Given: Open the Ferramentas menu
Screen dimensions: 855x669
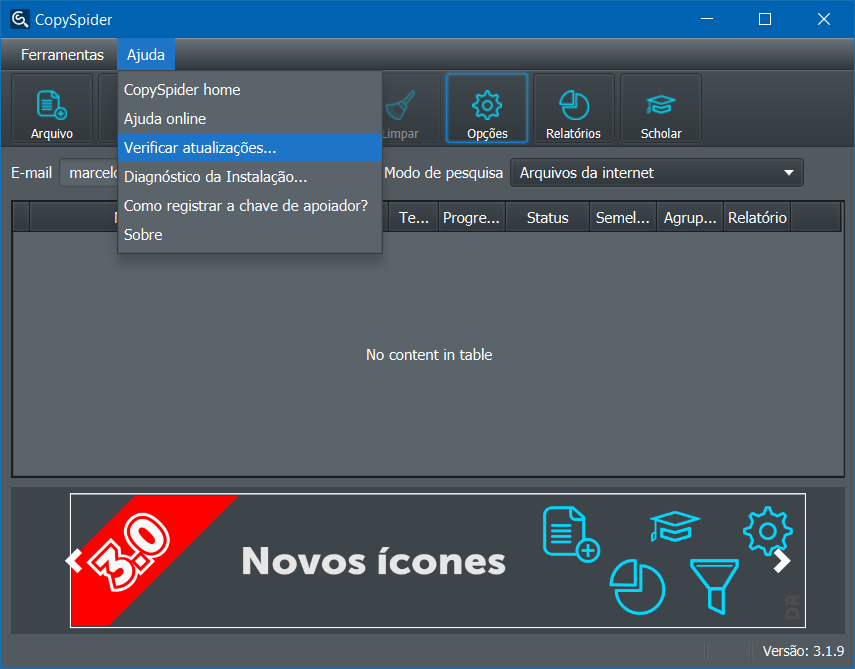Looking at the screenshot, I should click(62, 55).
